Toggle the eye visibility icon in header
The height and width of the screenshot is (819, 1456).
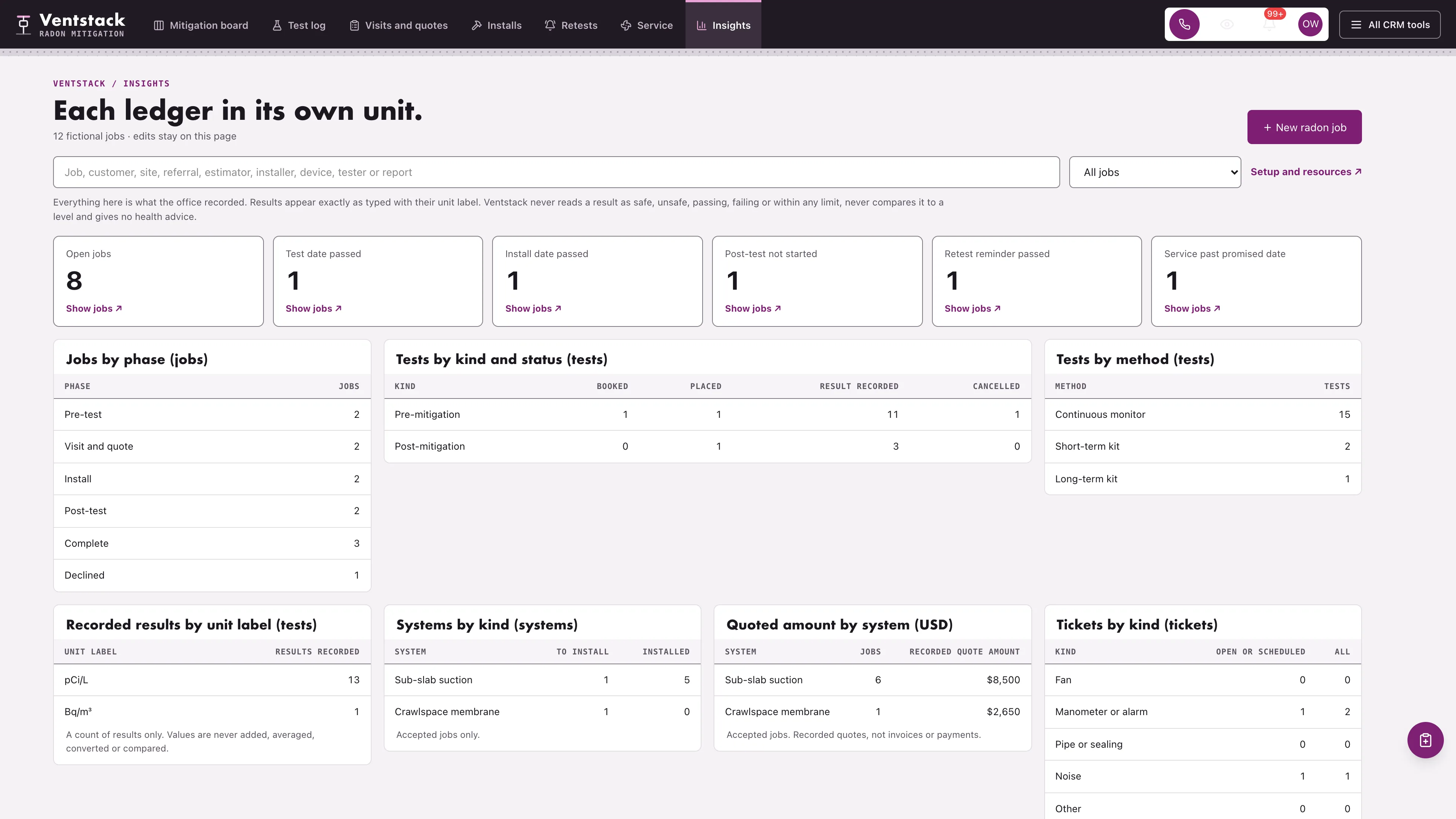(x=1227, y=24)
